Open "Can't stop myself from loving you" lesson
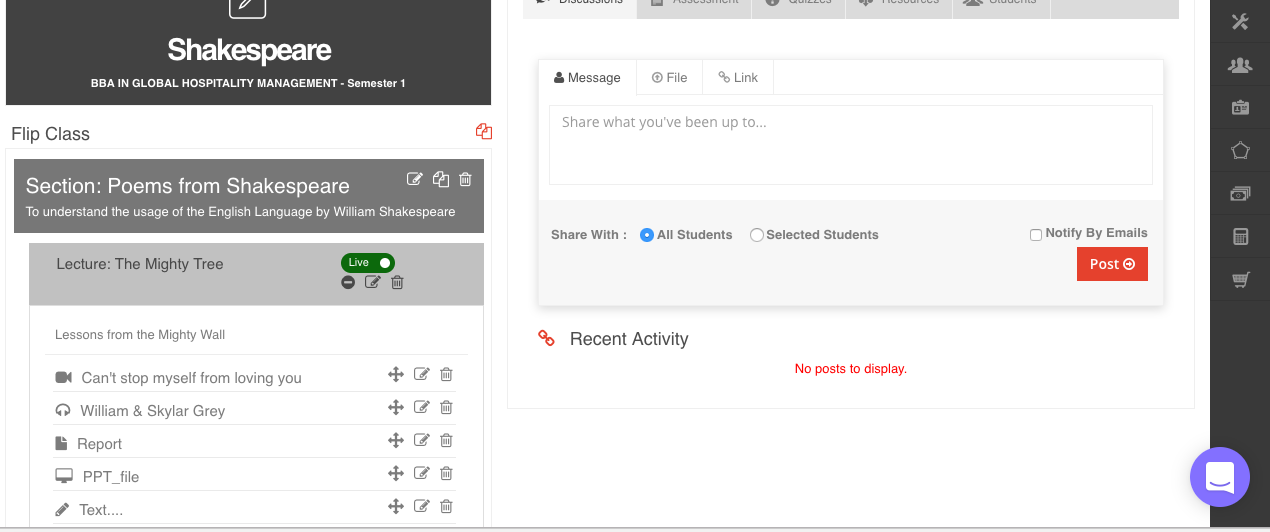This screenshot has width=1270, height=532. pos(191,378)
